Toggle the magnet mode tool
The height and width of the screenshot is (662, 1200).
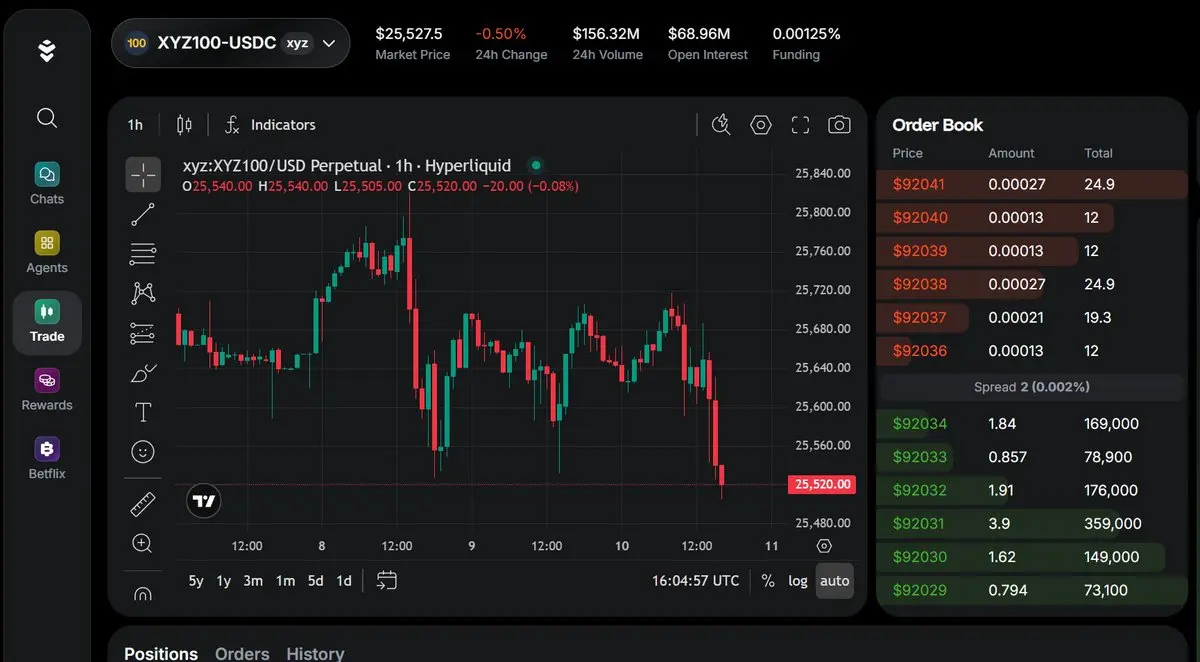pos(143,594)
